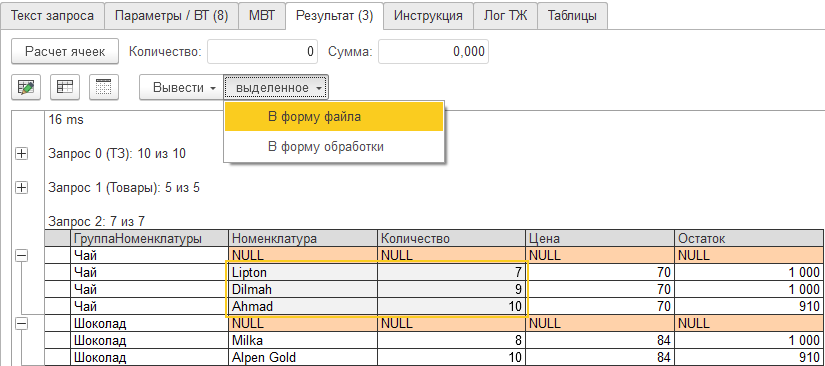Expand the Запрос 0 (ТЗ) group
Viewport: 825px width, 366px height.
pyautogui.click(x=22, y=154)
